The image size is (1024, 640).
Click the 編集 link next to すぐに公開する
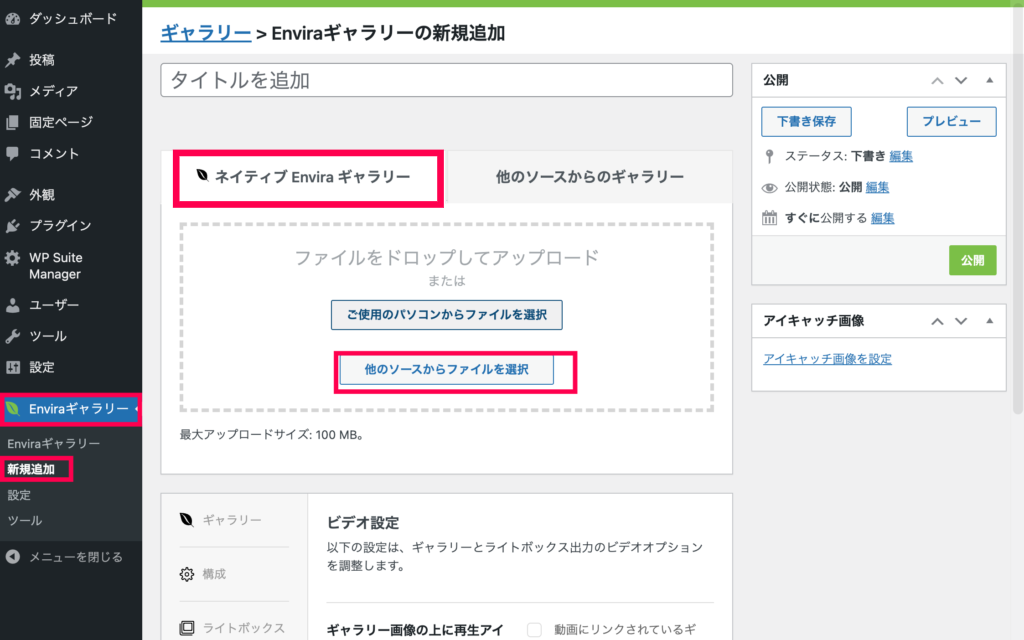click(x=882, y=218)
